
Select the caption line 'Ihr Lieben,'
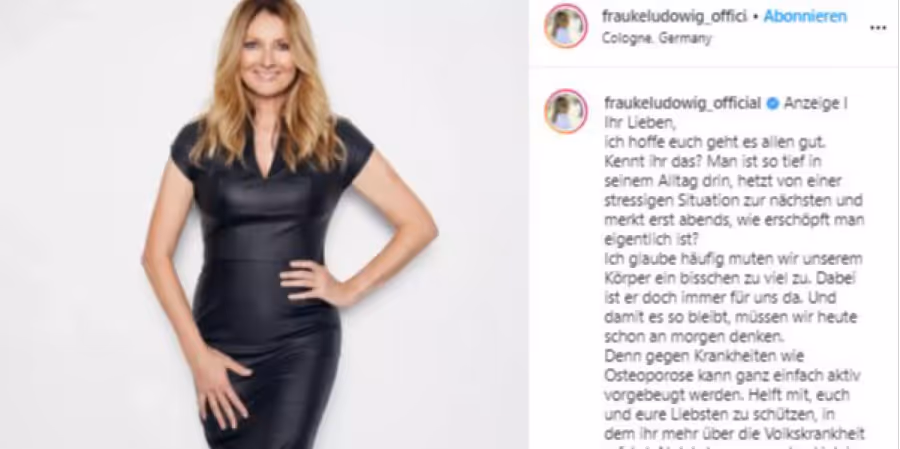637,122
